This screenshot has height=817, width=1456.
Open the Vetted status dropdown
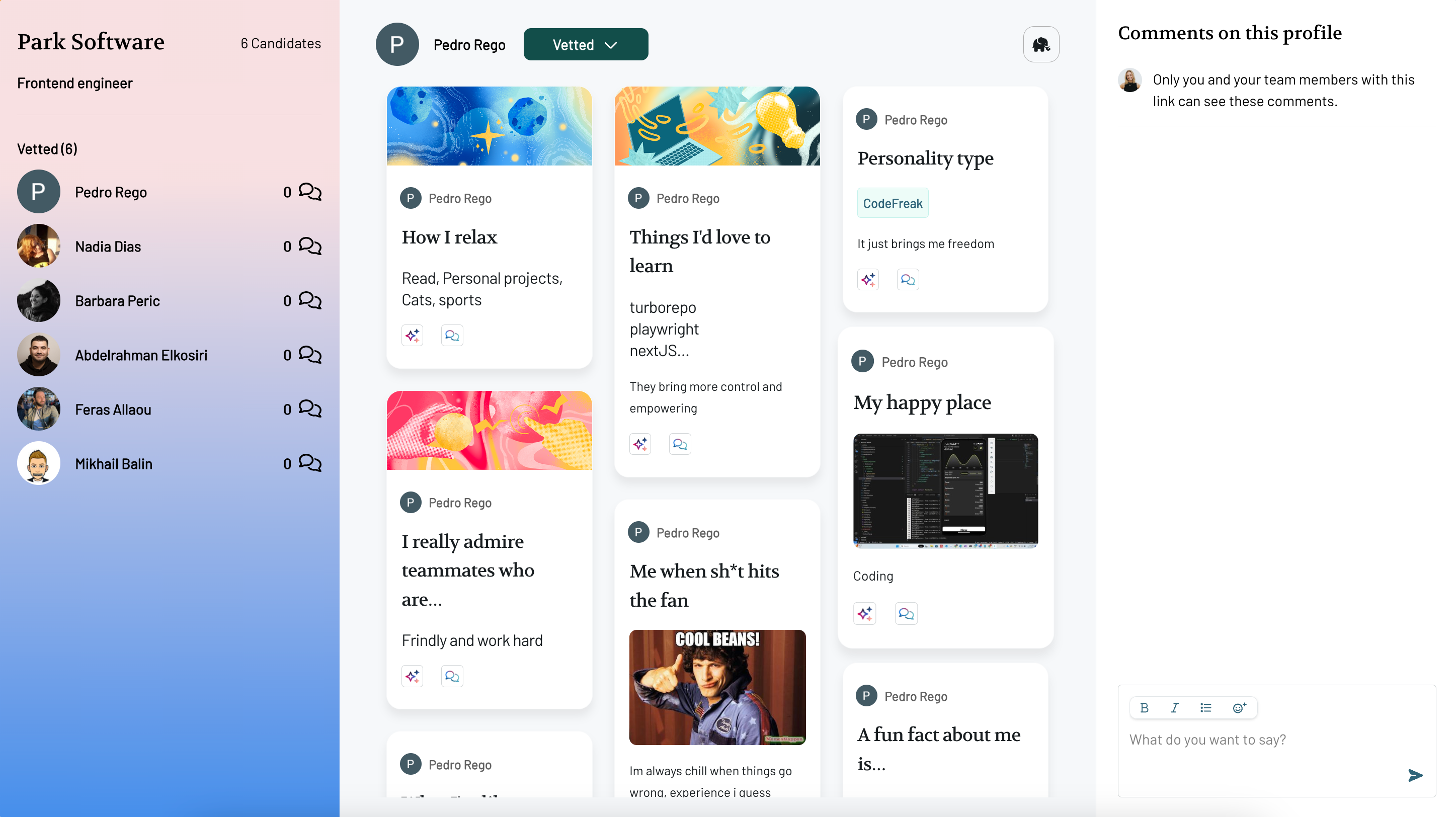(x=585, y=45)
